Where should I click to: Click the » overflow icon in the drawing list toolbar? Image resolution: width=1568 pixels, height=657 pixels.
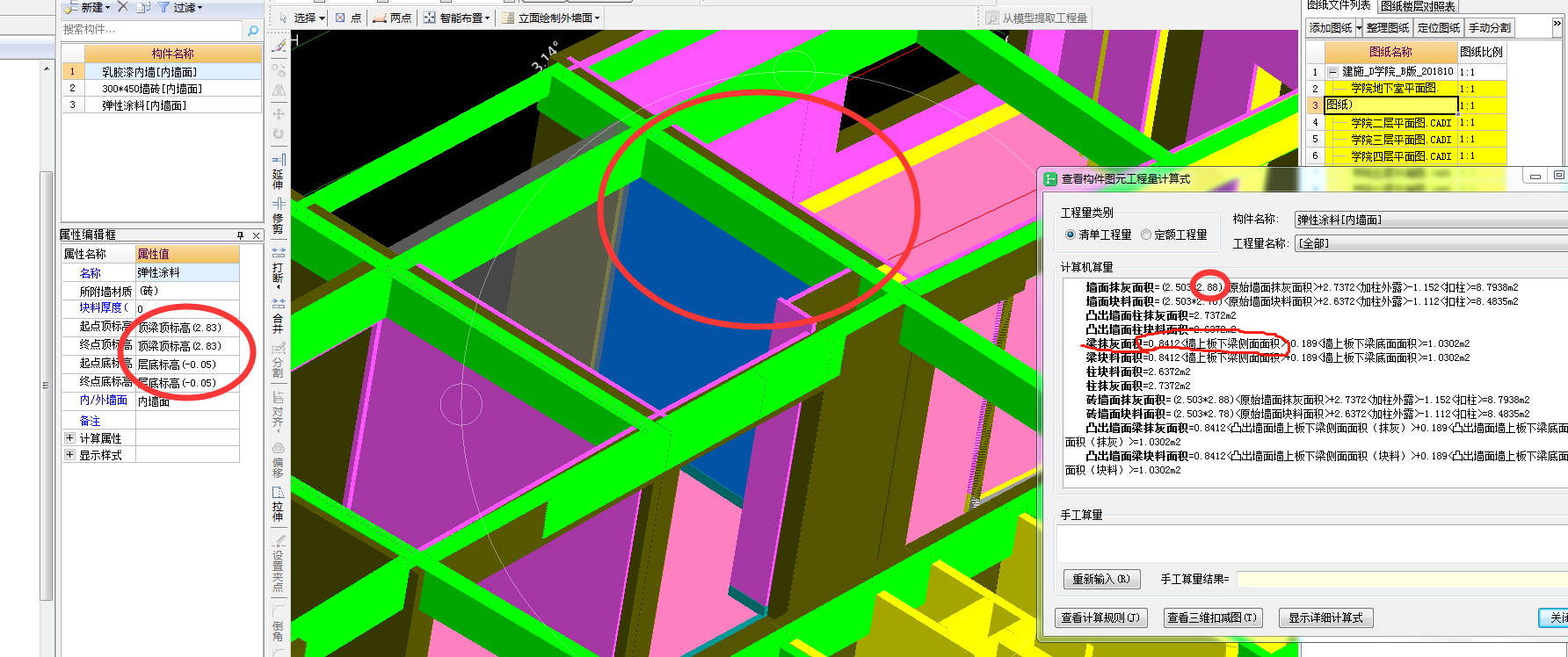coord(1557,24)
